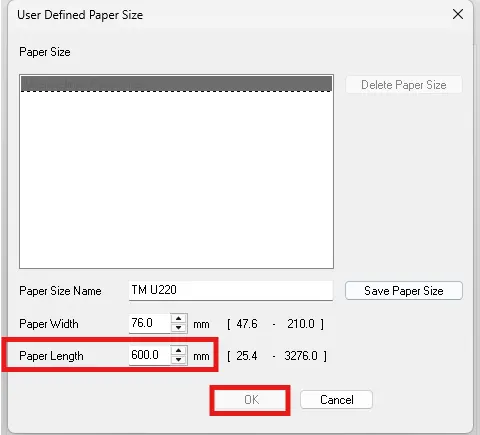The width and height of the screenshot is (480, 435).
Task: Focus the Paper Size Name field
Action: [231, 290]
